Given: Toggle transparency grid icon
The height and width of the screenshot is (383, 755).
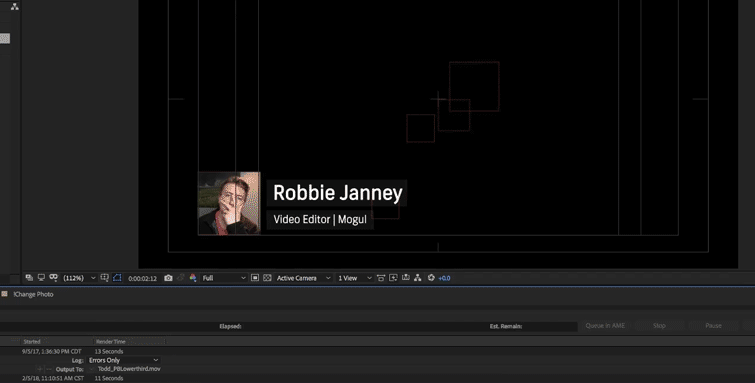Looking at the screenshot, I should (x=267, y=278).
